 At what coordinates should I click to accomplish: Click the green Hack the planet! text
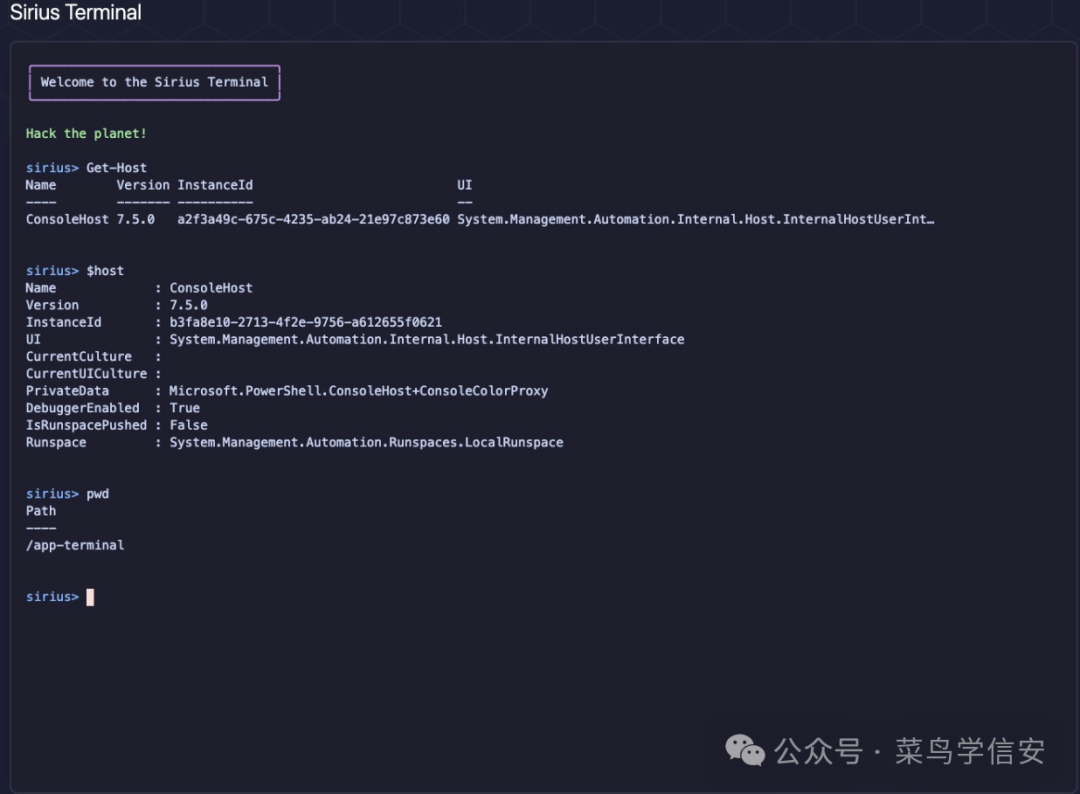pyautogui.click(x=86, y=133)
